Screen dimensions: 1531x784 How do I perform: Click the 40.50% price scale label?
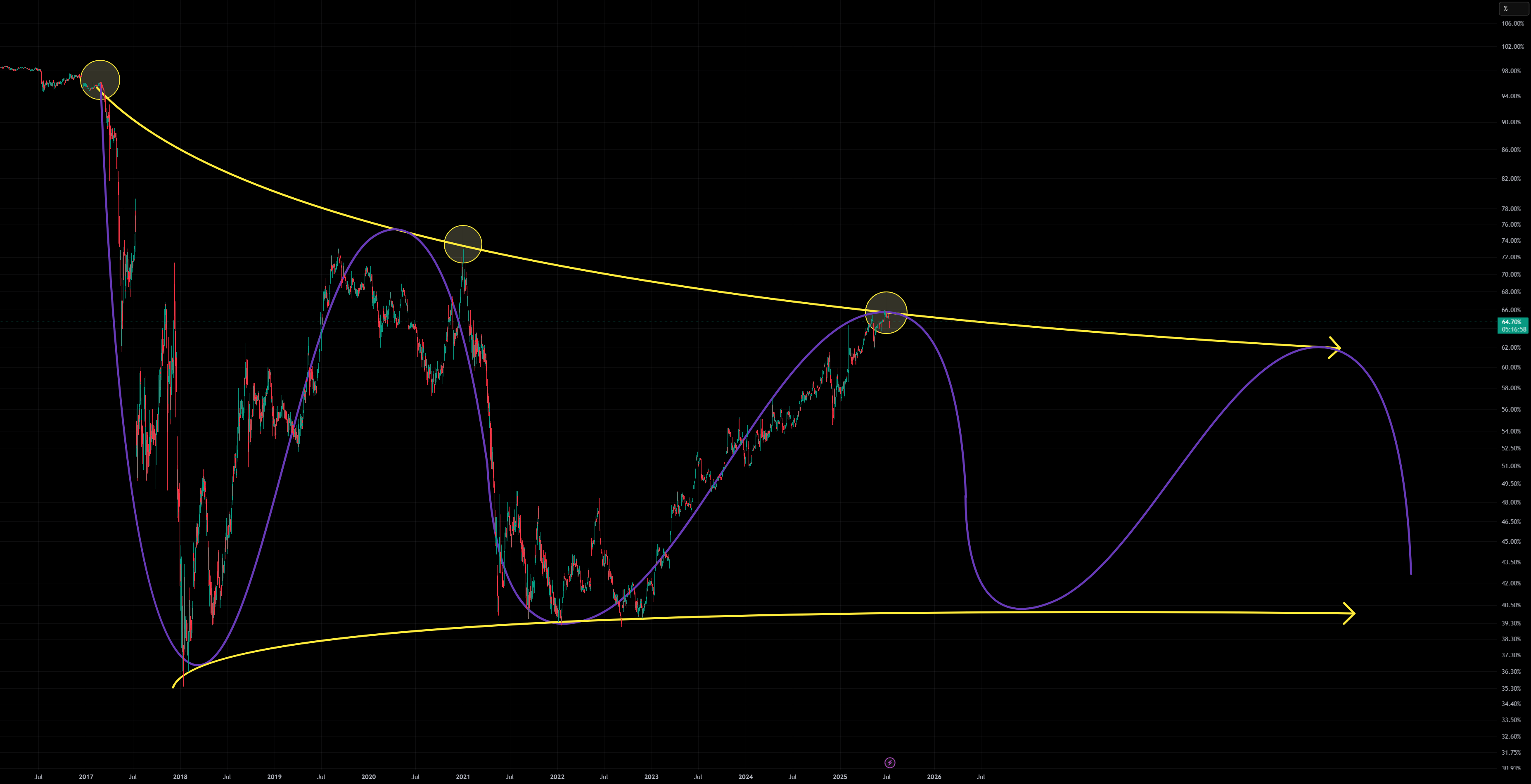1511,605
